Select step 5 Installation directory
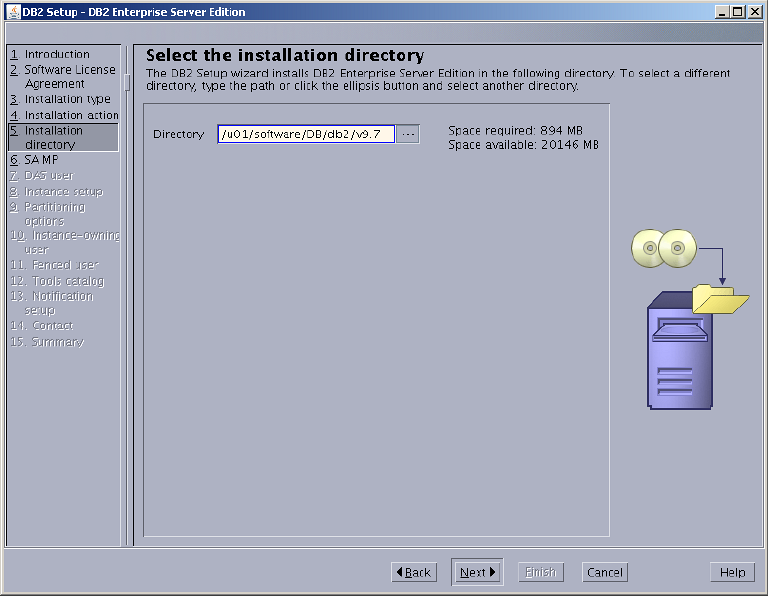This screenshot has height=596, width=768. pyautogui.click(x=63, y=137)
